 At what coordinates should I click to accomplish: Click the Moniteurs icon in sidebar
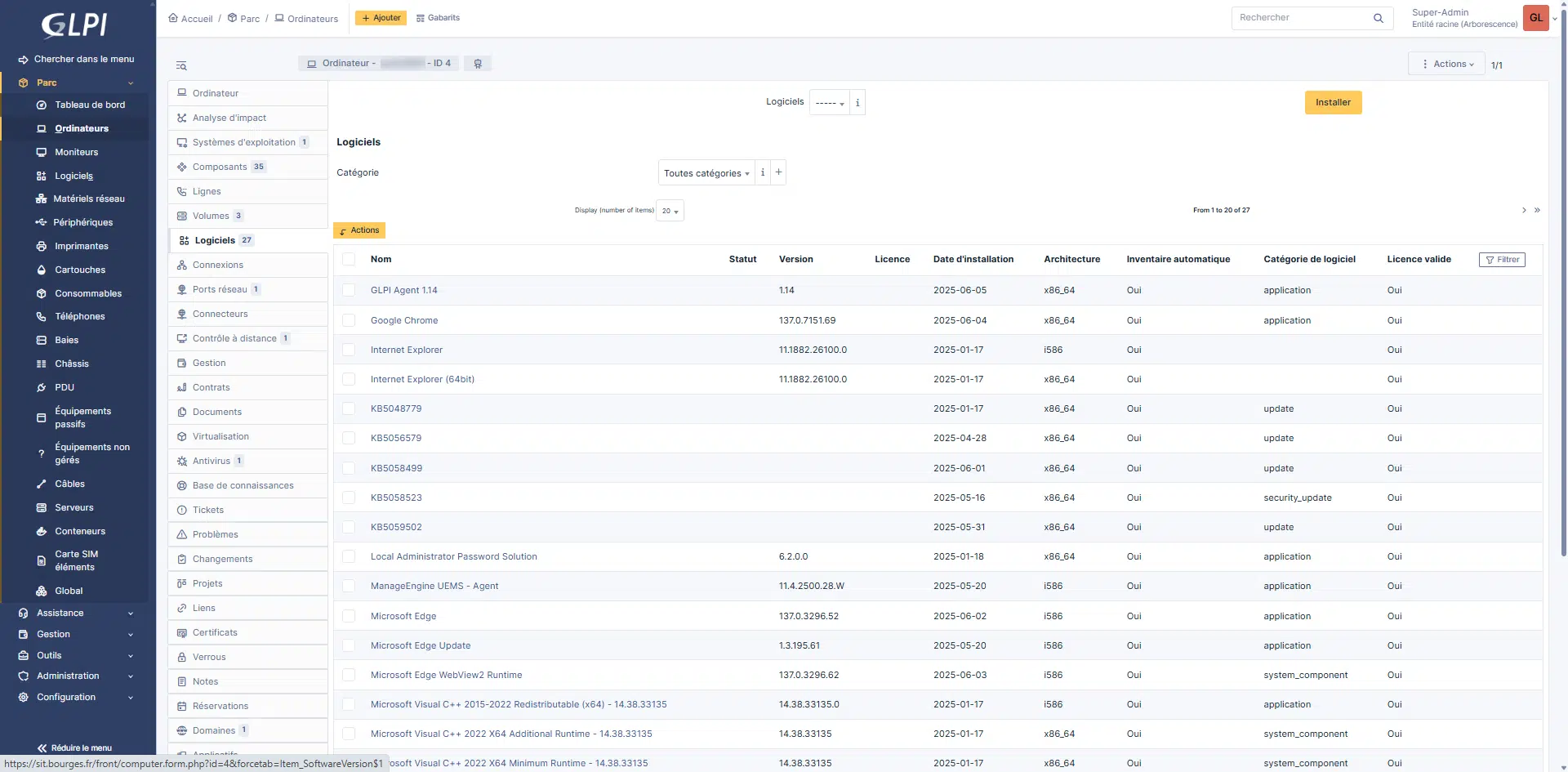[x=41, y=152]
